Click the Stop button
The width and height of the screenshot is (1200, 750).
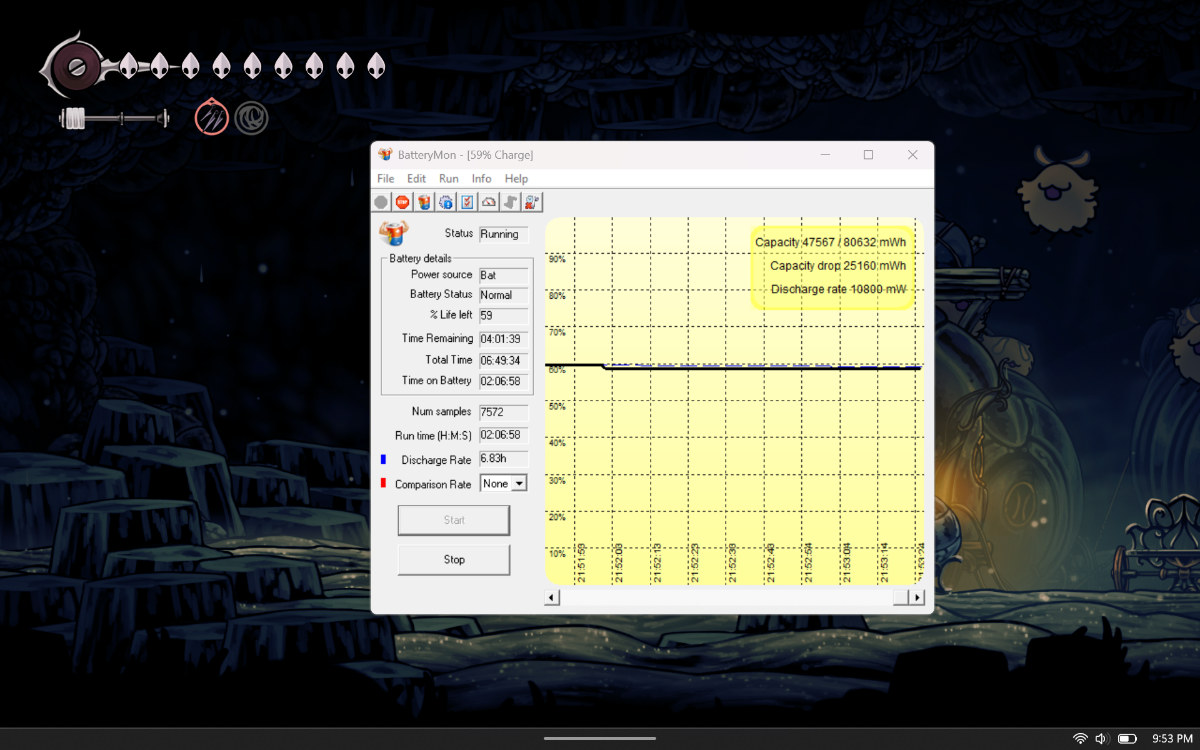[x=454, y=559]
